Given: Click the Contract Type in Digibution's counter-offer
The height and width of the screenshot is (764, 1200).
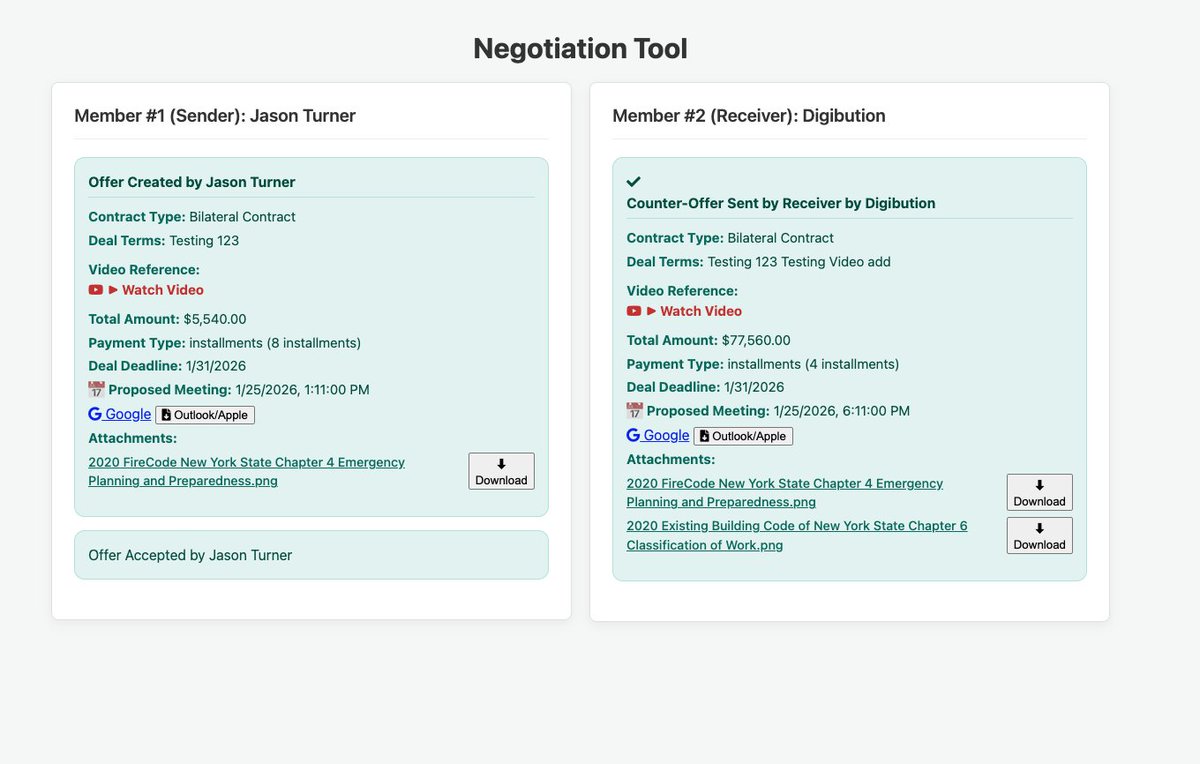Looking at the screenshot, I should (x=730, y=238).
